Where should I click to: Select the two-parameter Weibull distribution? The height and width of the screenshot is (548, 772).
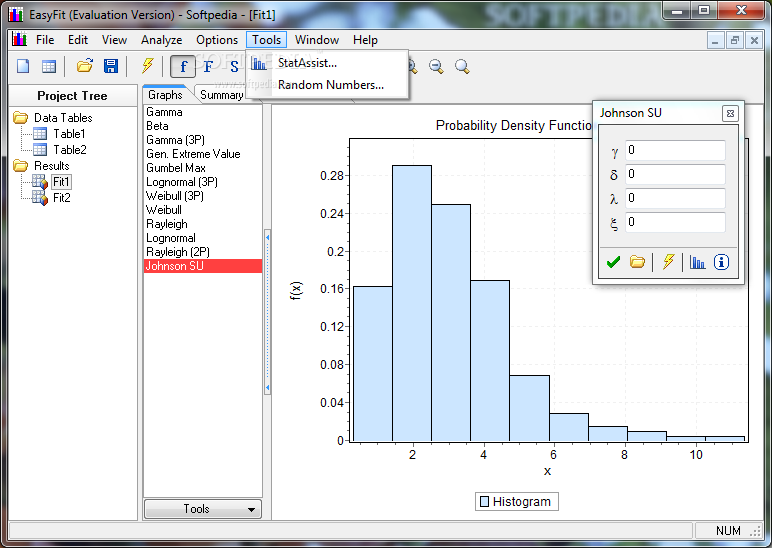(202, 210)
